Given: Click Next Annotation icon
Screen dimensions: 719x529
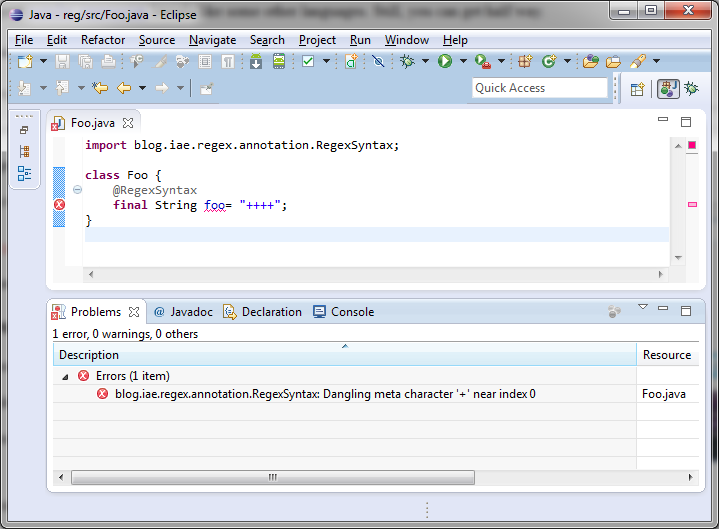Looking at the screenshot, I should coord(24,88).
